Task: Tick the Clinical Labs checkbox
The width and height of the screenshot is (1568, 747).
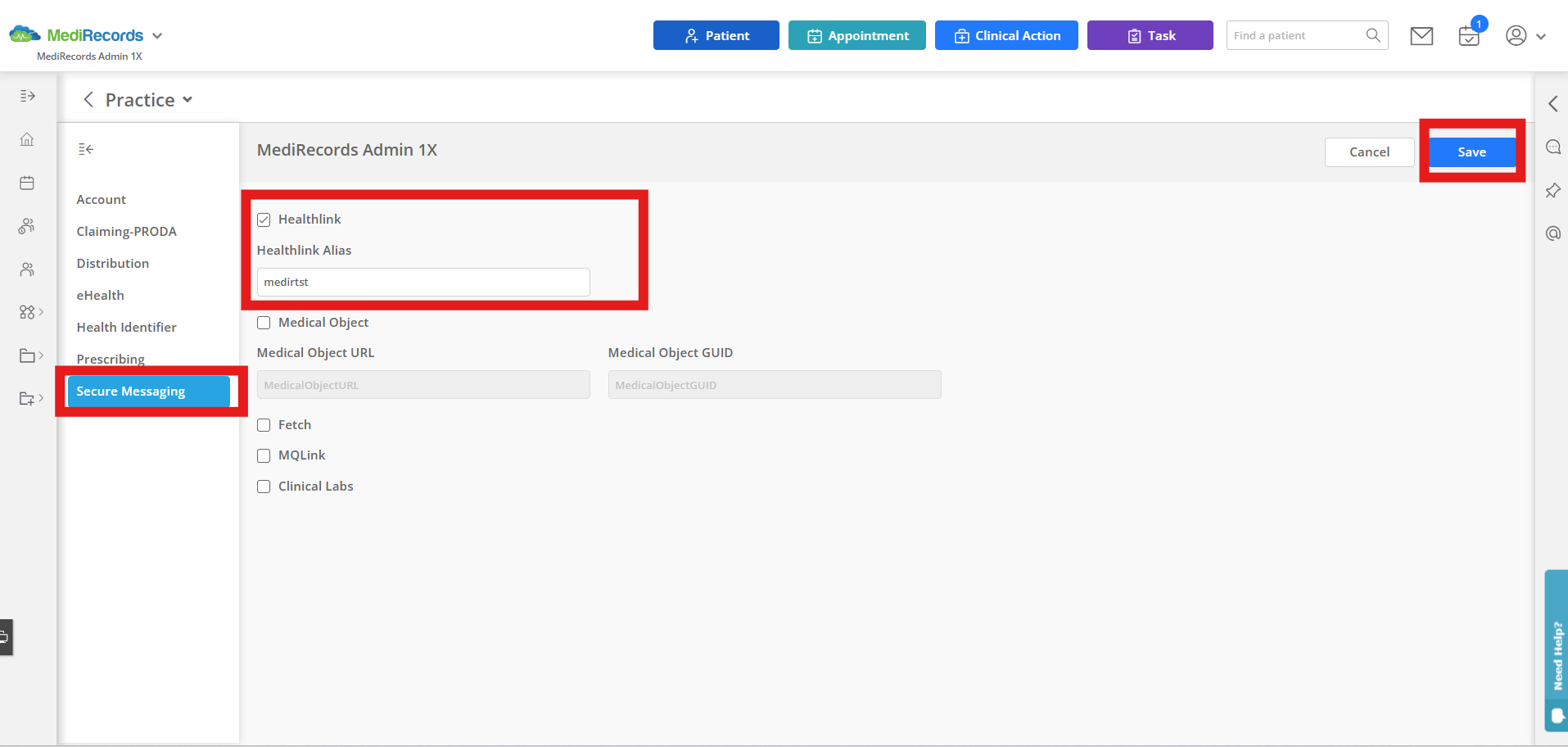Action: point(264,487)
